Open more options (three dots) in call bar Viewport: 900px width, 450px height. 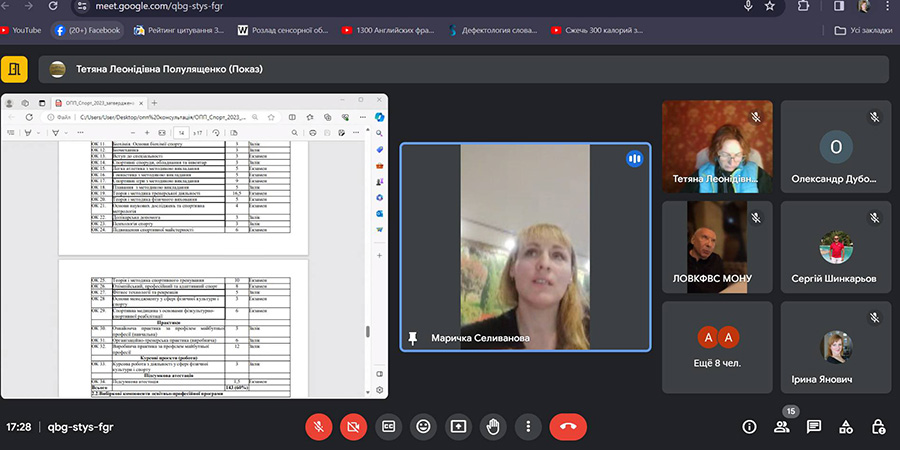(529, 426)
